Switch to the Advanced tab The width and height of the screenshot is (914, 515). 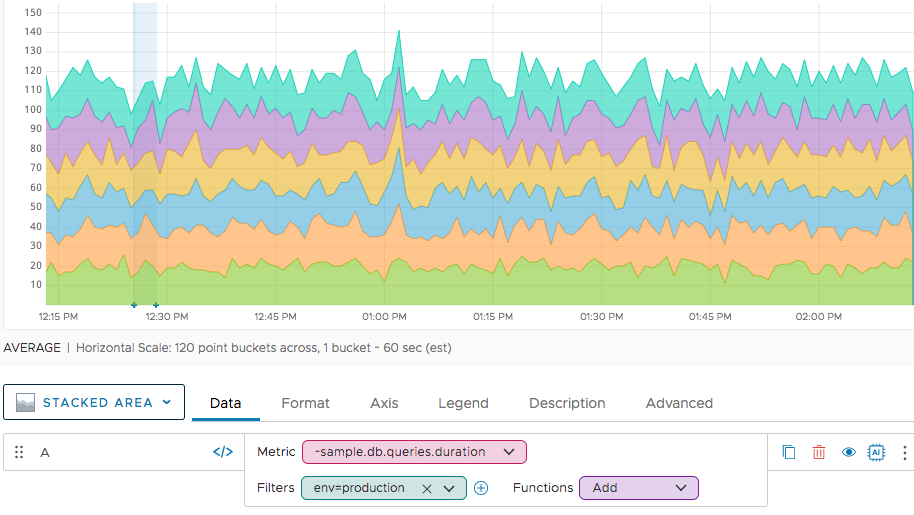coord(679,403)
